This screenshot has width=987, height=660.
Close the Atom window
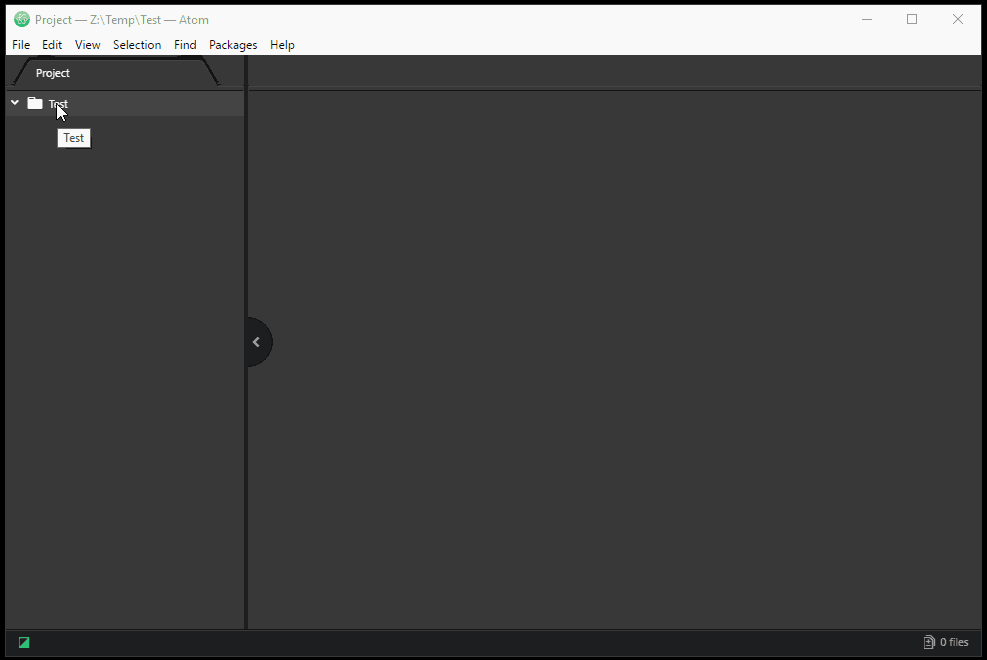pyautogui.click(x=957, y=20)
